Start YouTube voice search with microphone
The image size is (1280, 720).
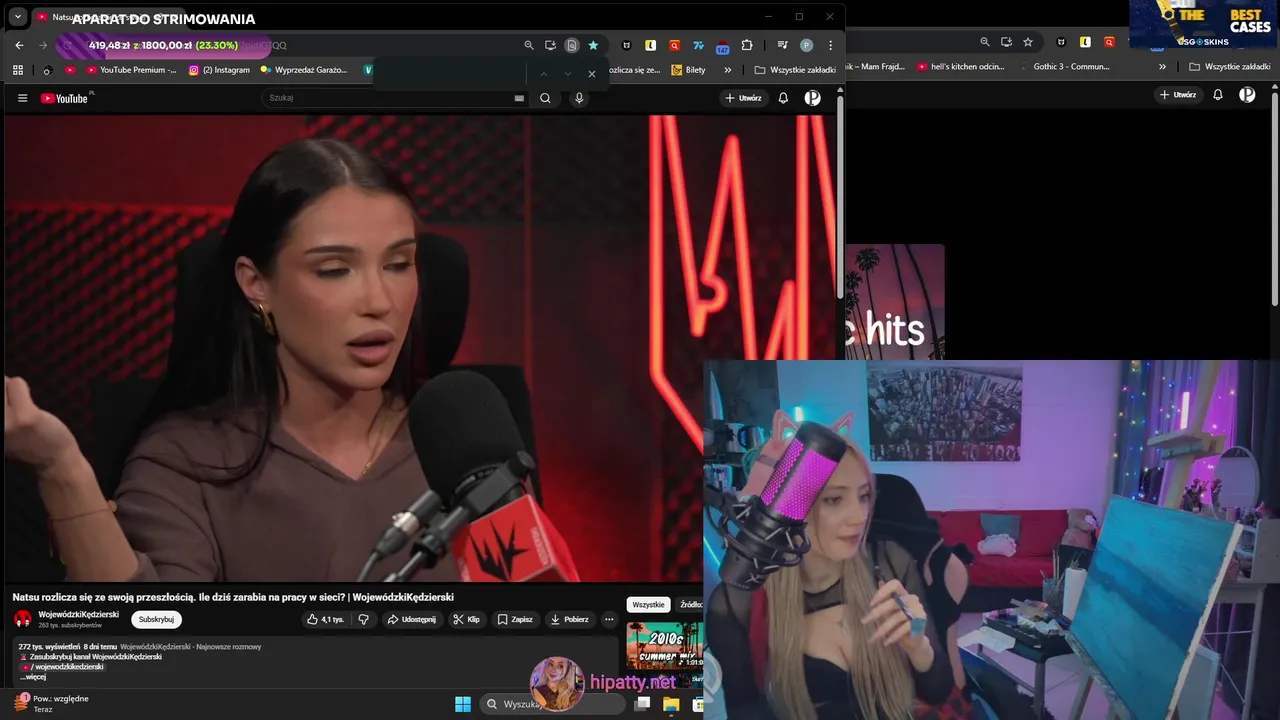[x=578, y=98]
